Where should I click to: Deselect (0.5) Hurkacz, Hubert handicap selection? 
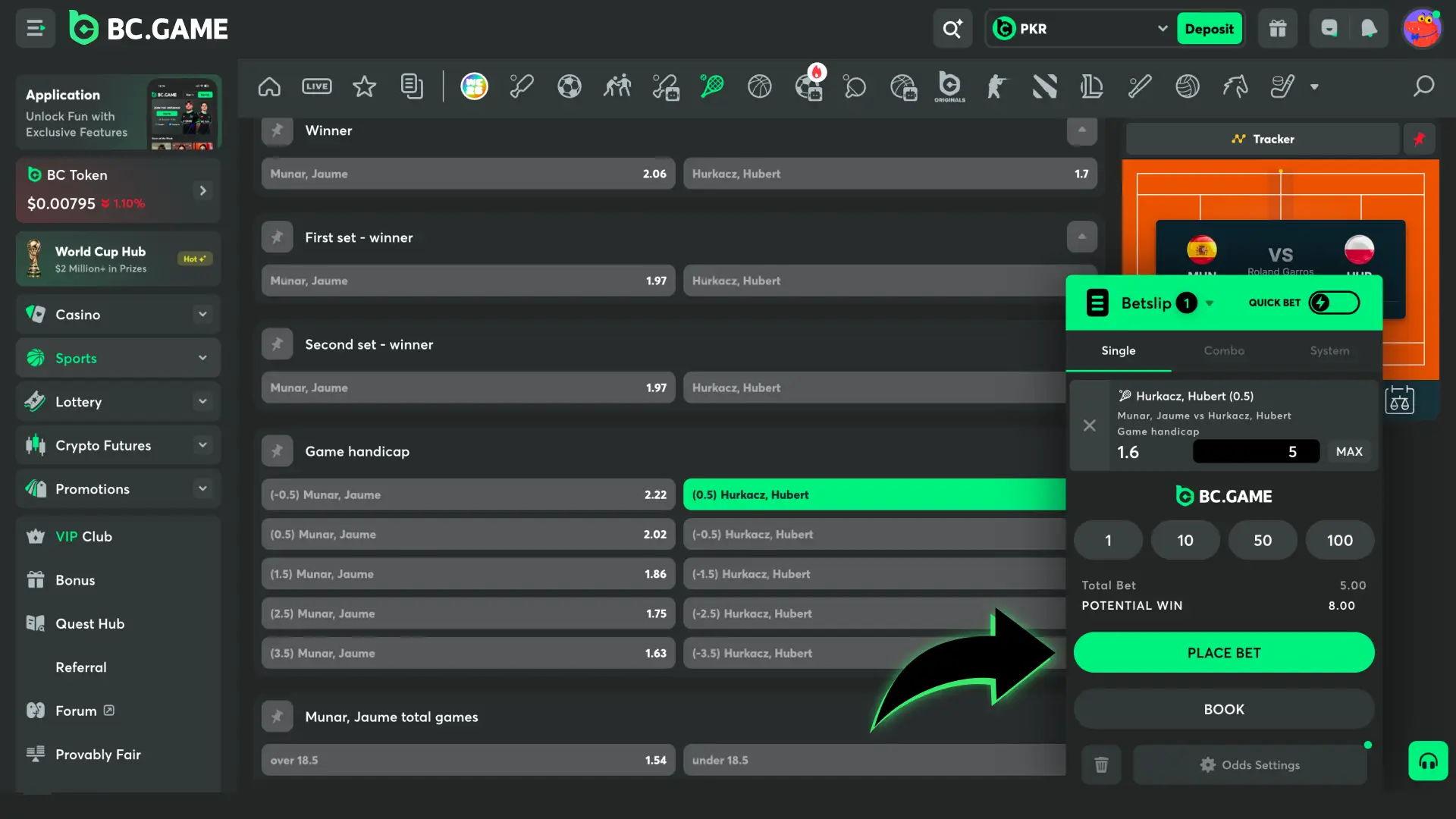coord(874,494)
